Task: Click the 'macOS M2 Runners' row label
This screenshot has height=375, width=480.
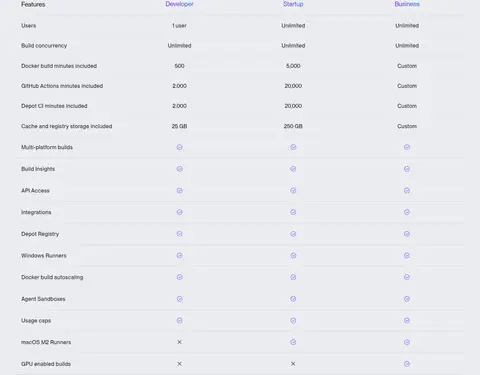Action: point(46,342)
